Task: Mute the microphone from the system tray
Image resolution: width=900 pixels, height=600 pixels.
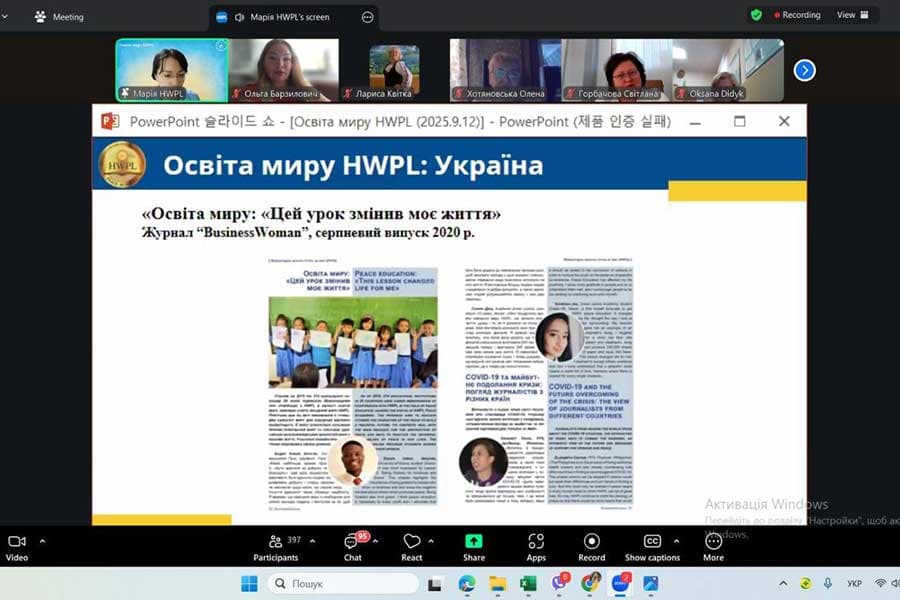Action: (826, 582)
